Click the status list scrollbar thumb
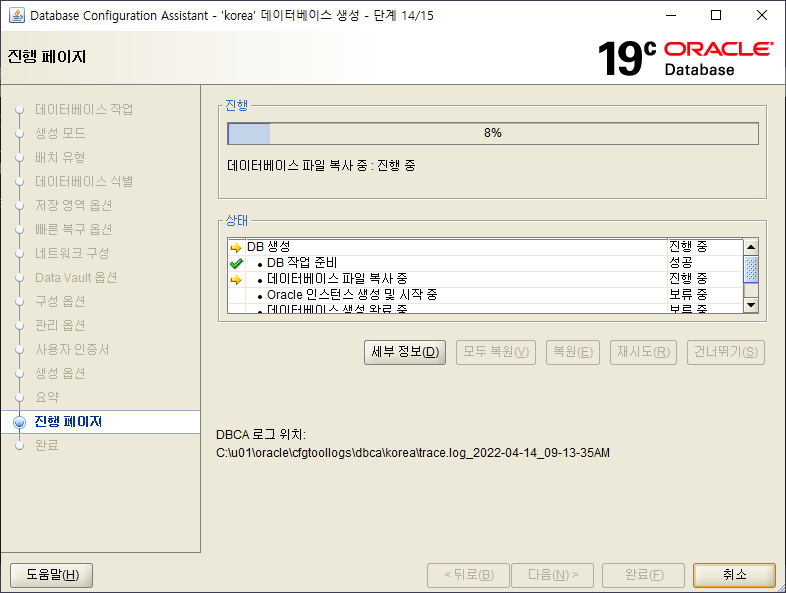786x593 pixels. click(750, 269)
